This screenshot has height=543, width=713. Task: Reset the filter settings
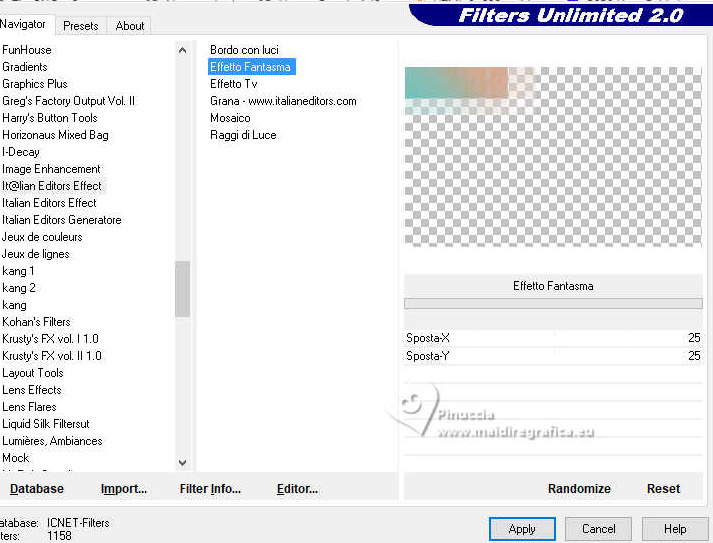[663, 489]
